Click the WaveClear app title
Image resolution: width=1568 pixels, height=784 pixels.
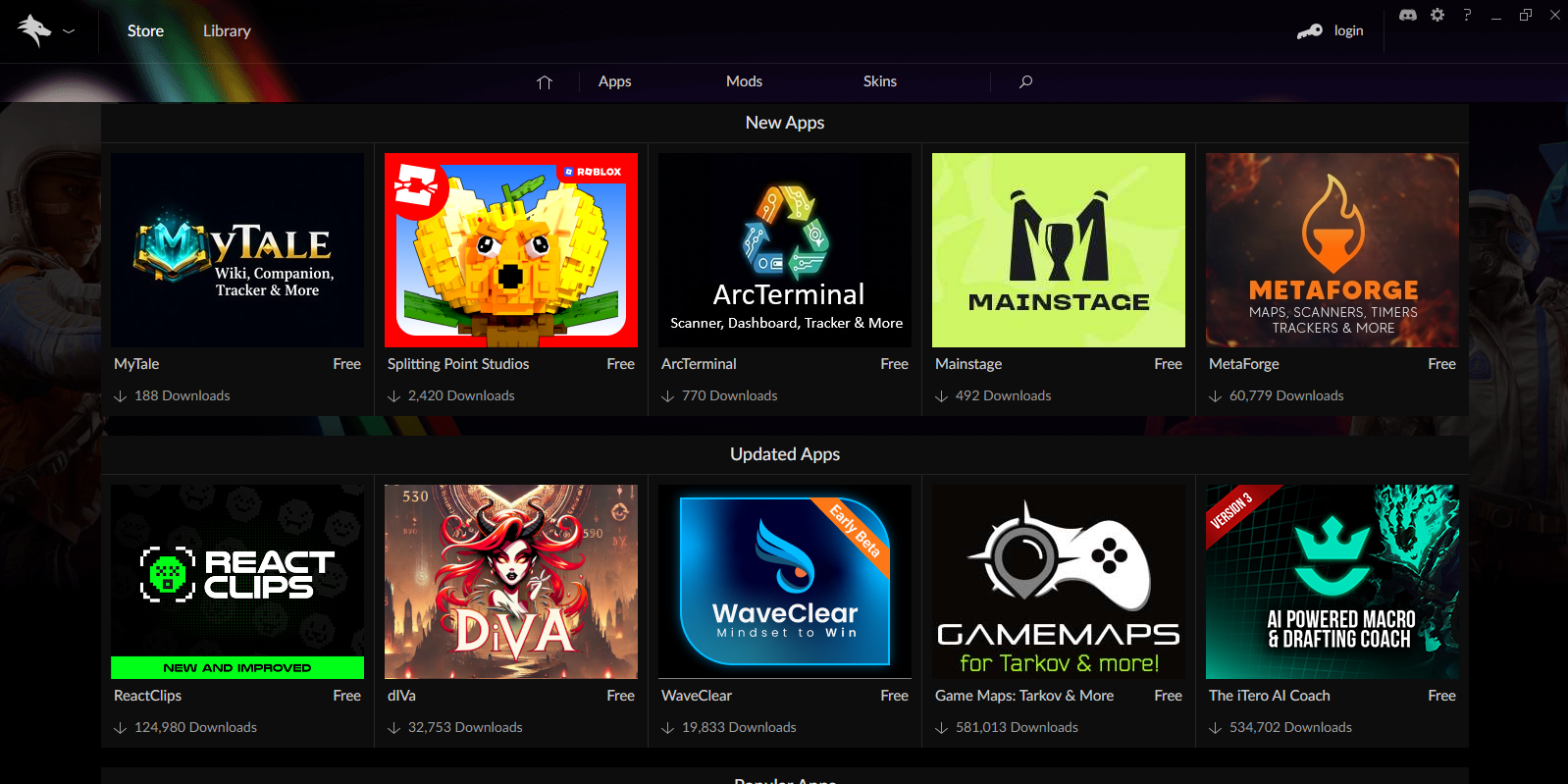point(697,696)
